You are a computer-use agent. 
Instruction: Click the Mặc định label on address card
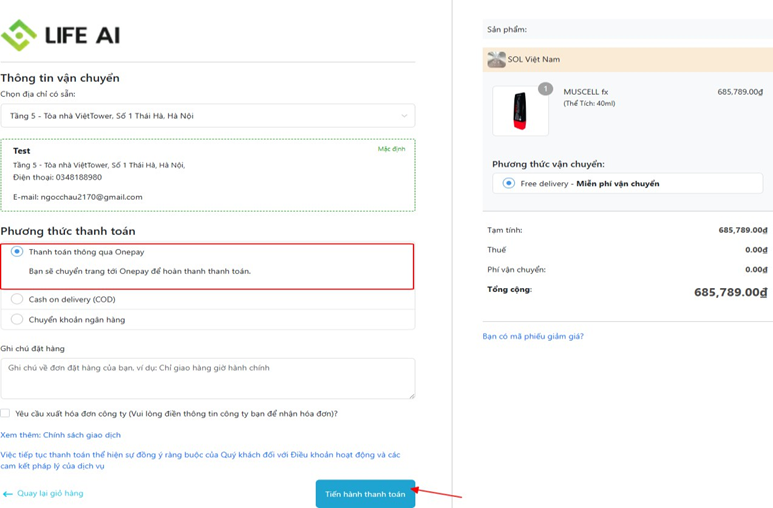click(391, 149)
